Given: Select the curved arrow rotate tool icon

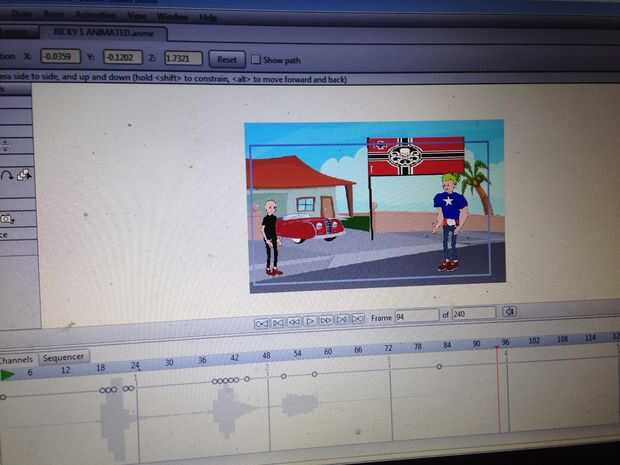Looking at the screenshot, I should pyautogui.click(x=7, y=176).
